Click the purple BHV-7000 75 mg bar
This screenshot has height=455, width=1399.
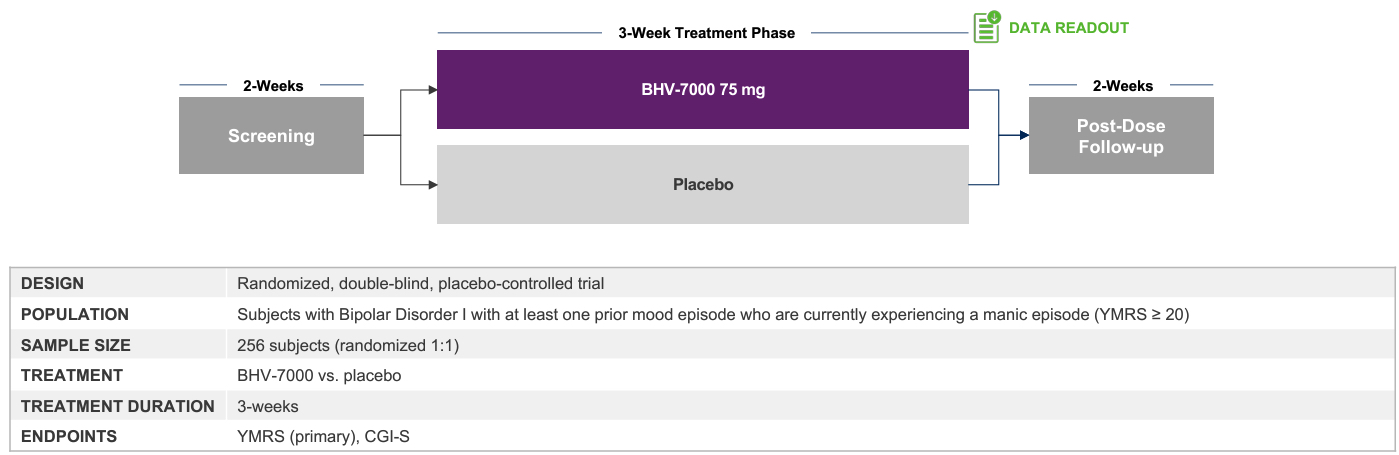(702, 90)
